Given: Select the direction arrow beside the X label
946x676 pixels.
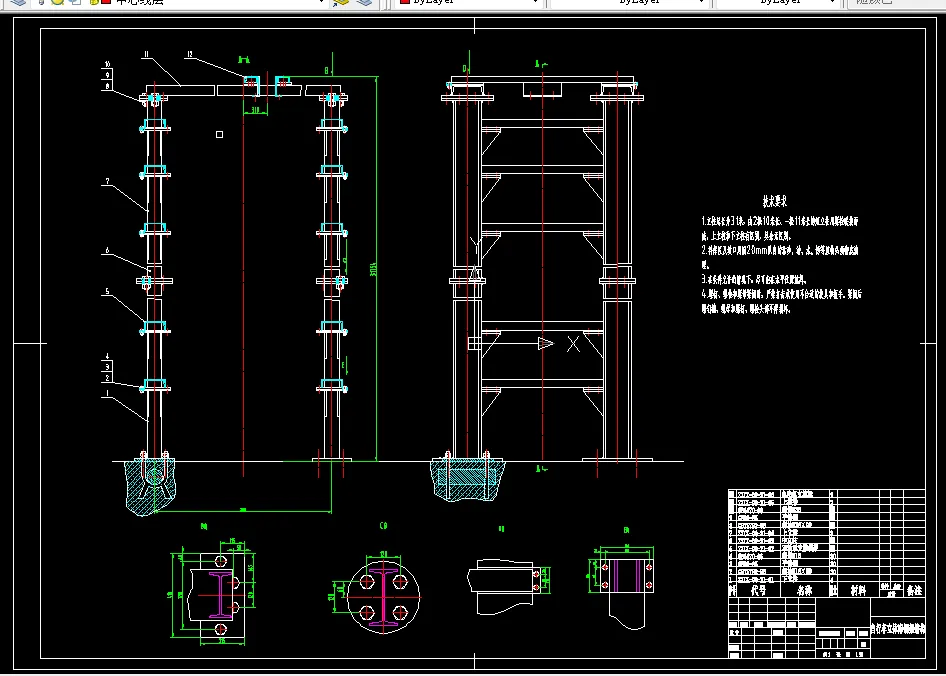Looking at the screenshot, I should tap(546, 343).
